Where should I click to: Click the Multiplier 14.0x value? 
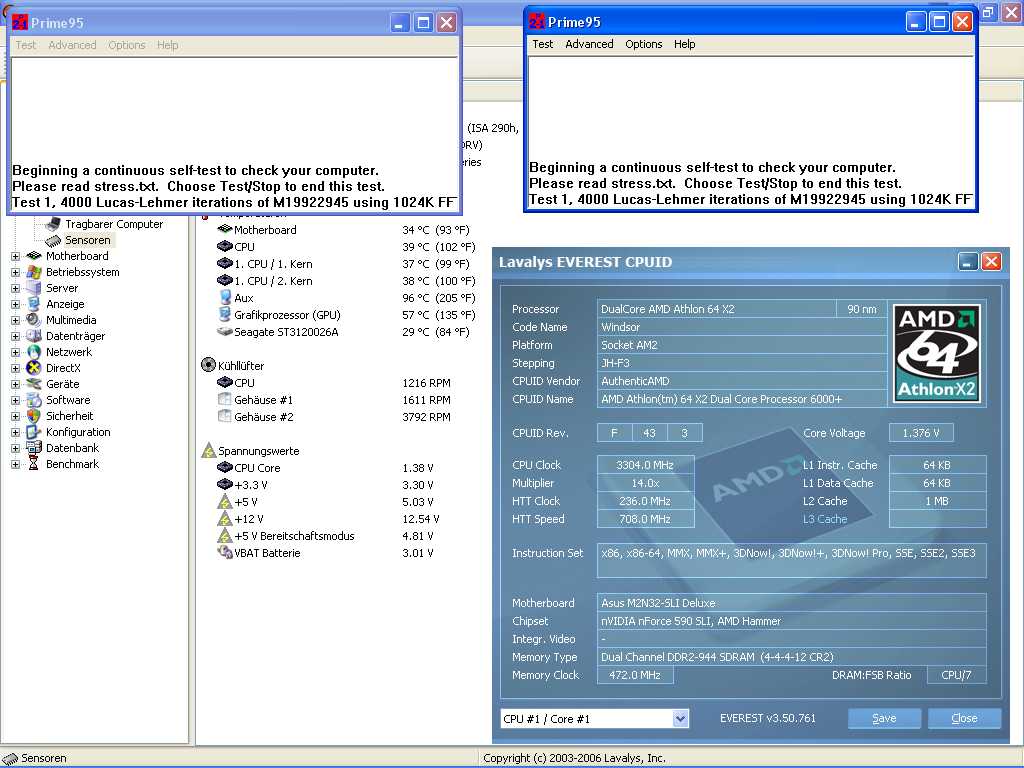pos(645,483)
